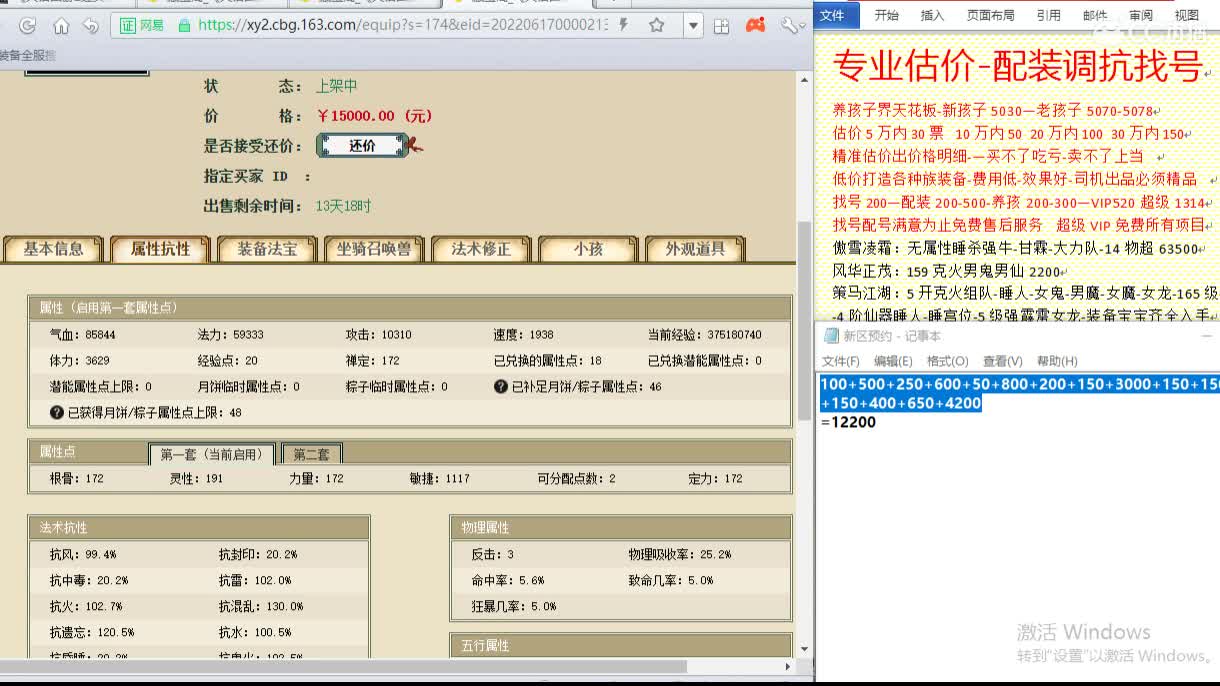Select the 属性抗性 tab
Image resolution: width=1220 pixels, height=686 pixels.
point(160,249)
